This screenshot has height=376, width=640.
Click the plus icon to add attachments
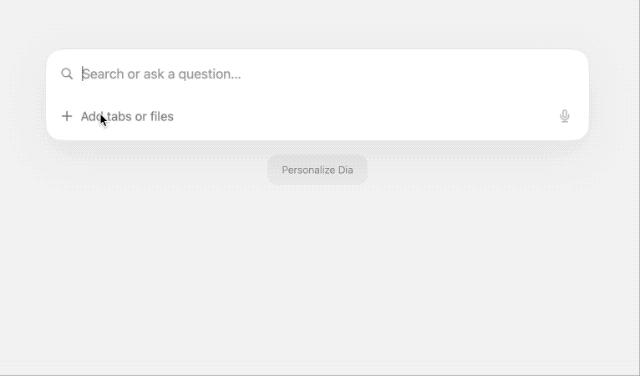(67, 116)
